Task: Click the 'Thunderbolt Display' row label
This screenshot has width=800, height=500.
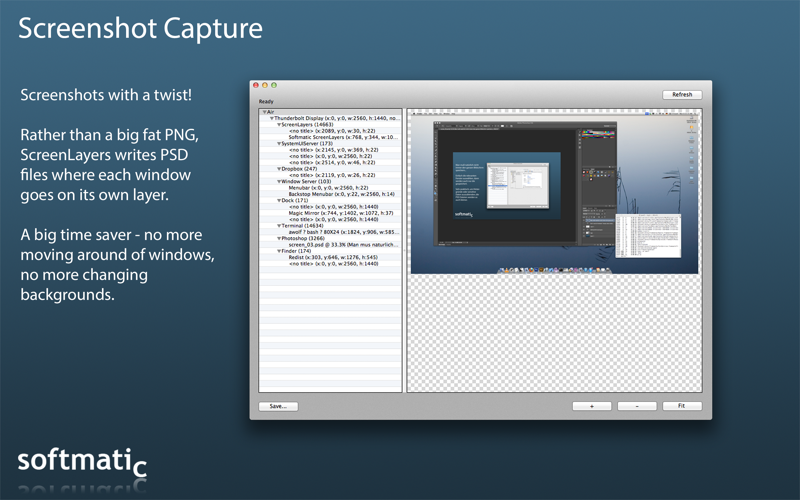Action: click(337, 118)
